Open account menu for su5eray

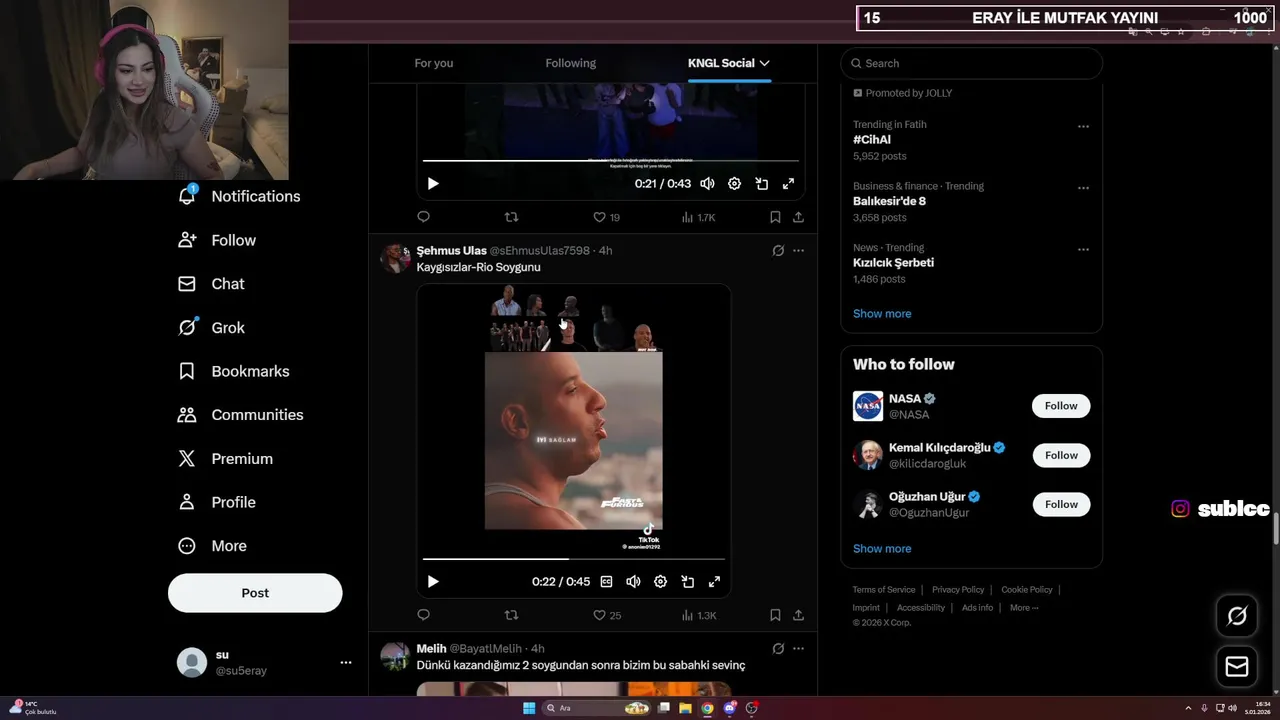(x=265, y=662)
